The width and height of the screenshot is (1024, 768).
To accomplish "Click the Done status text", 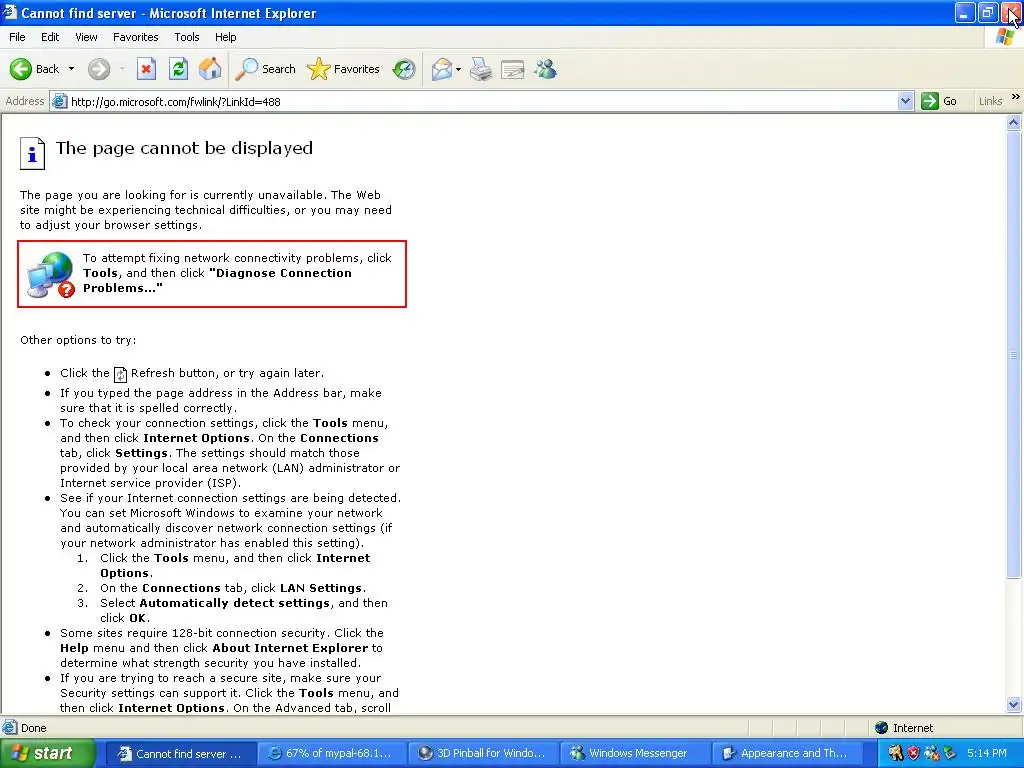I will 34,728.
